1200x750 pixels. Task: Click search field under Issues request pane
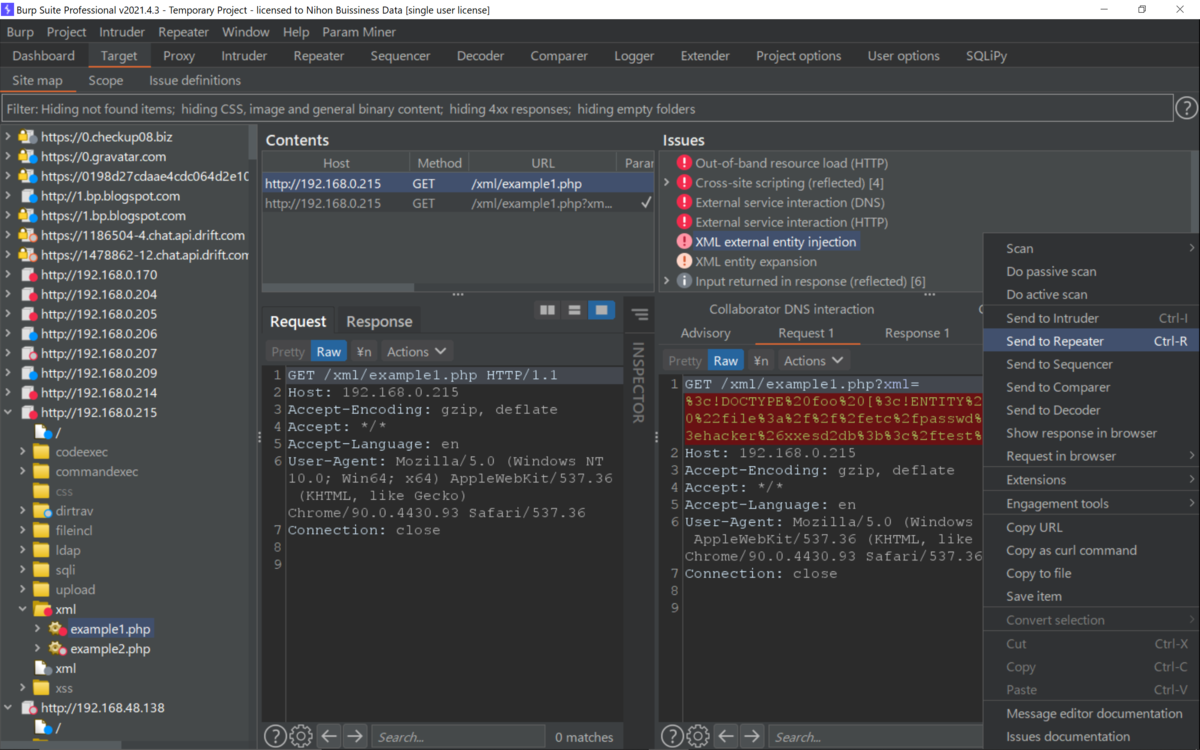pos(875,737)
